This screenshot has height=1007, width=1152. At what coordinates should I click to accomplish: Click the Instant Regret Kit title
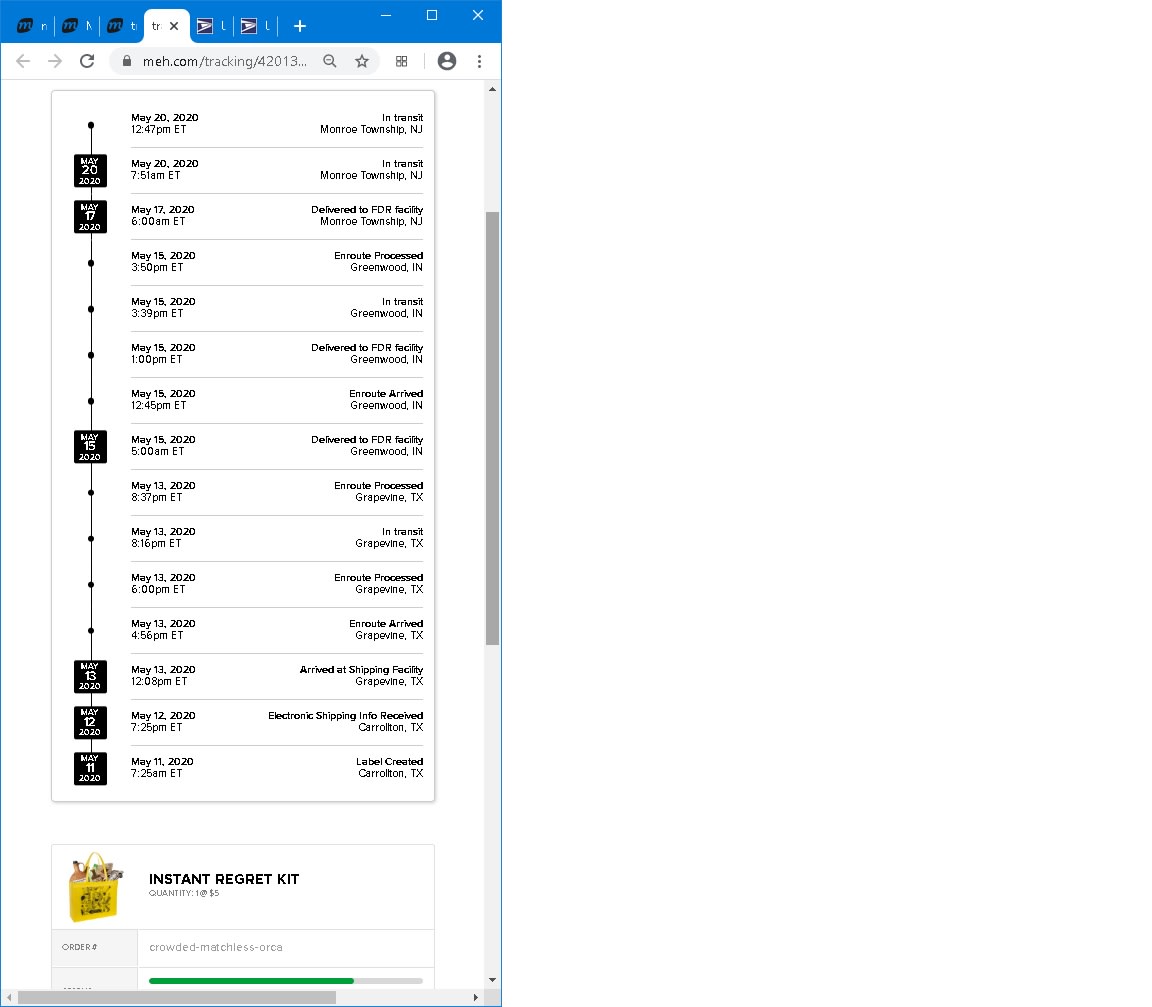[x=224, y=879]
